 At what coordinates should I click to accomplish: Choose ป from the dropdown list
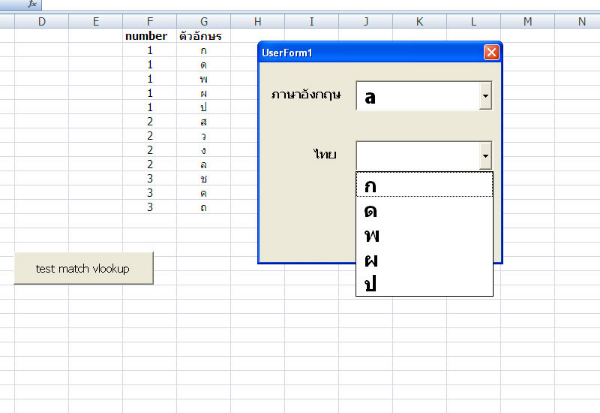click(424, 284)
